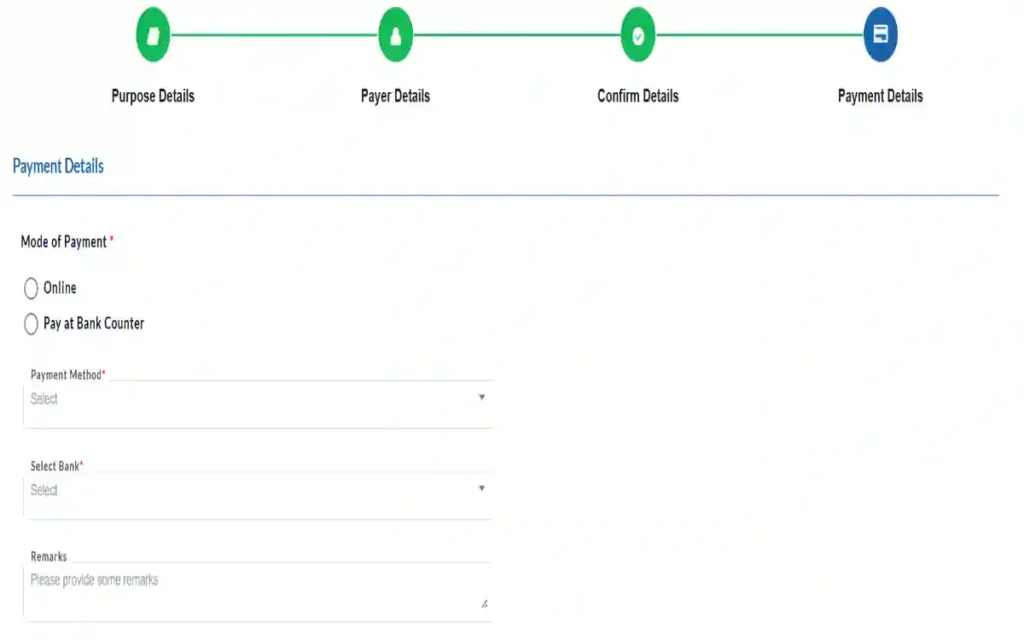Click the Payer Details step circle icon
This screenshot has height=640, width=1024.
click(396, 36)
